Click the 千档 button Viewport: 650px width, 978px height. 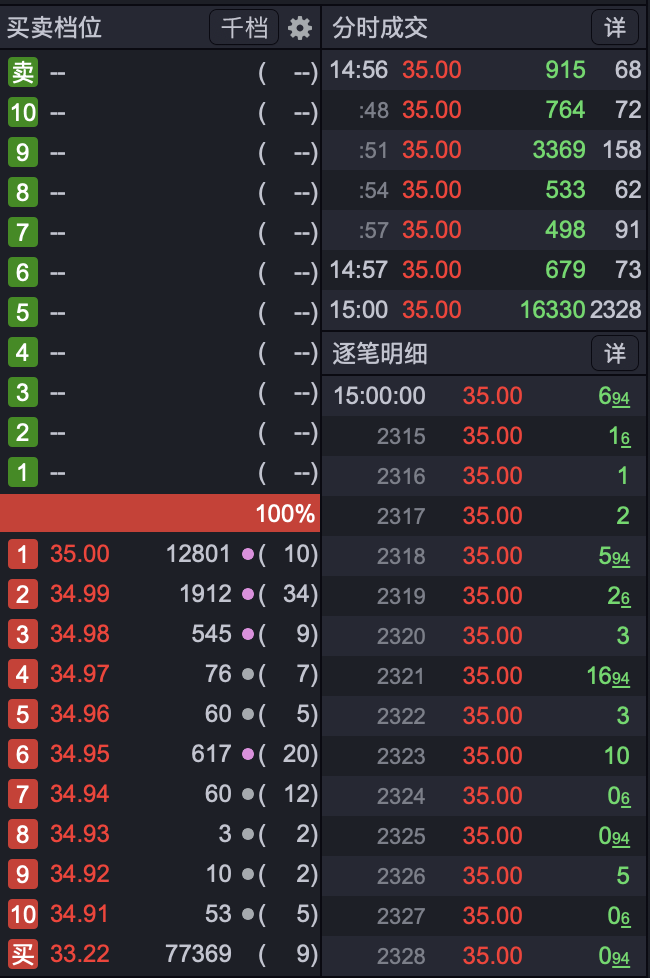coord(244,27)
